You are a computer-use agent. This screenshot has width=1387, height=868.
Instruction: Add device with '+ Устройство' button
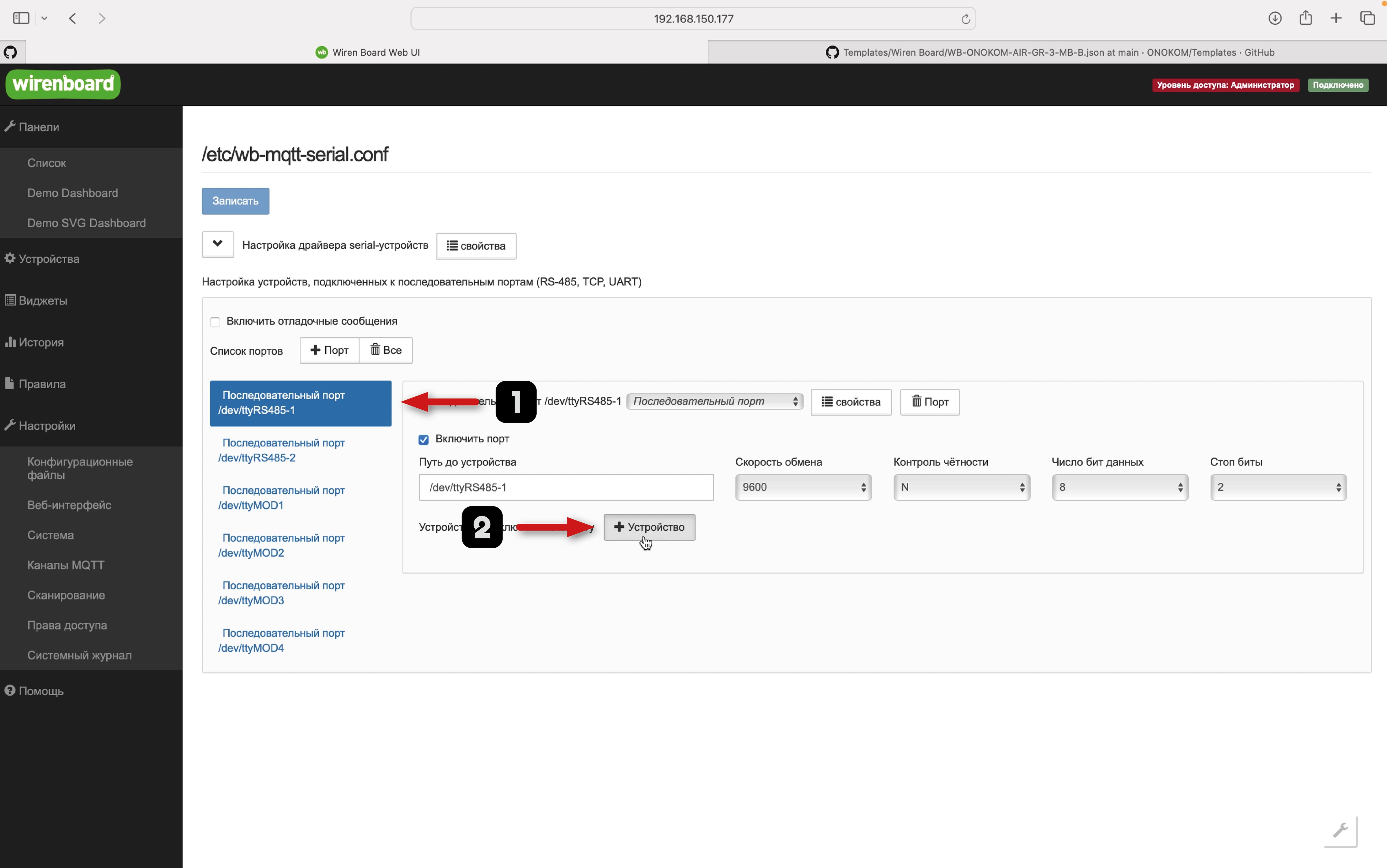tap(649, 527)
